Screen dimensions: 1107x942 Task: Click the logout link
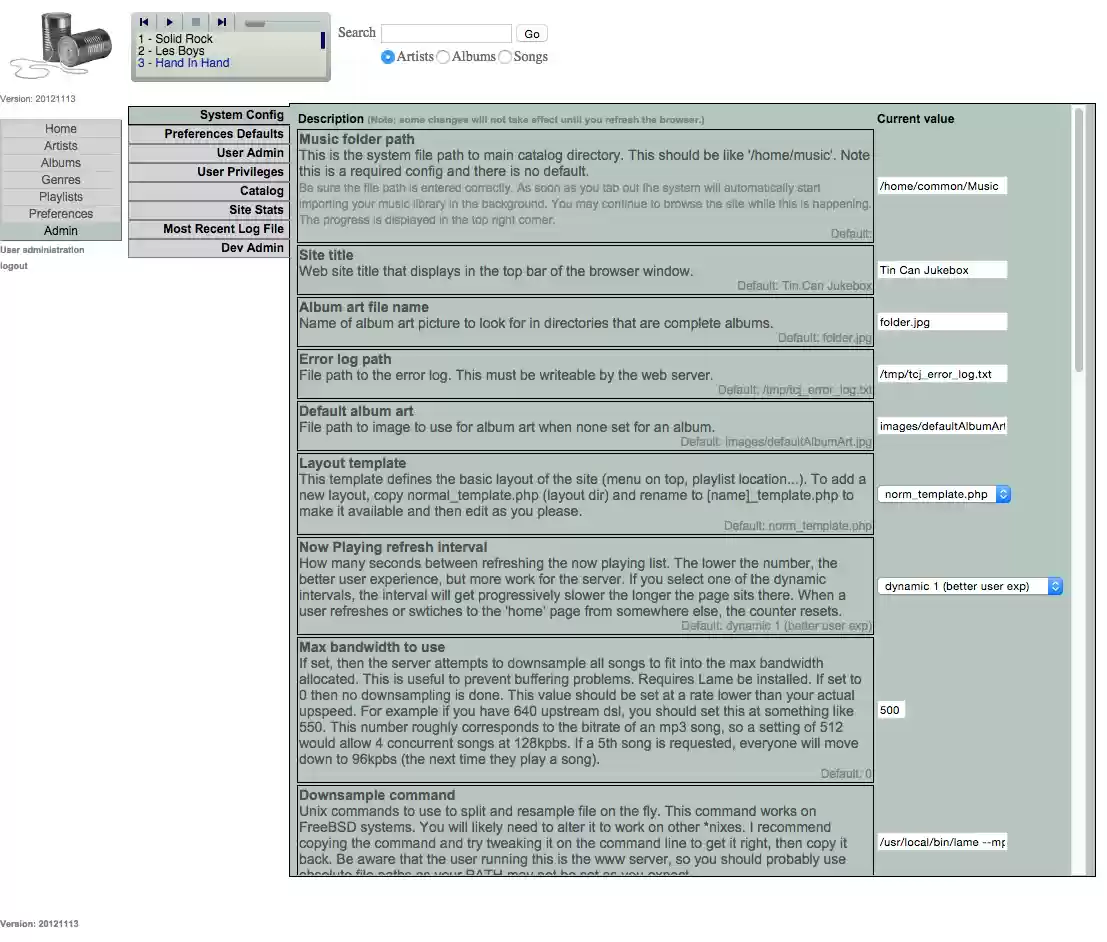[14, 265]
